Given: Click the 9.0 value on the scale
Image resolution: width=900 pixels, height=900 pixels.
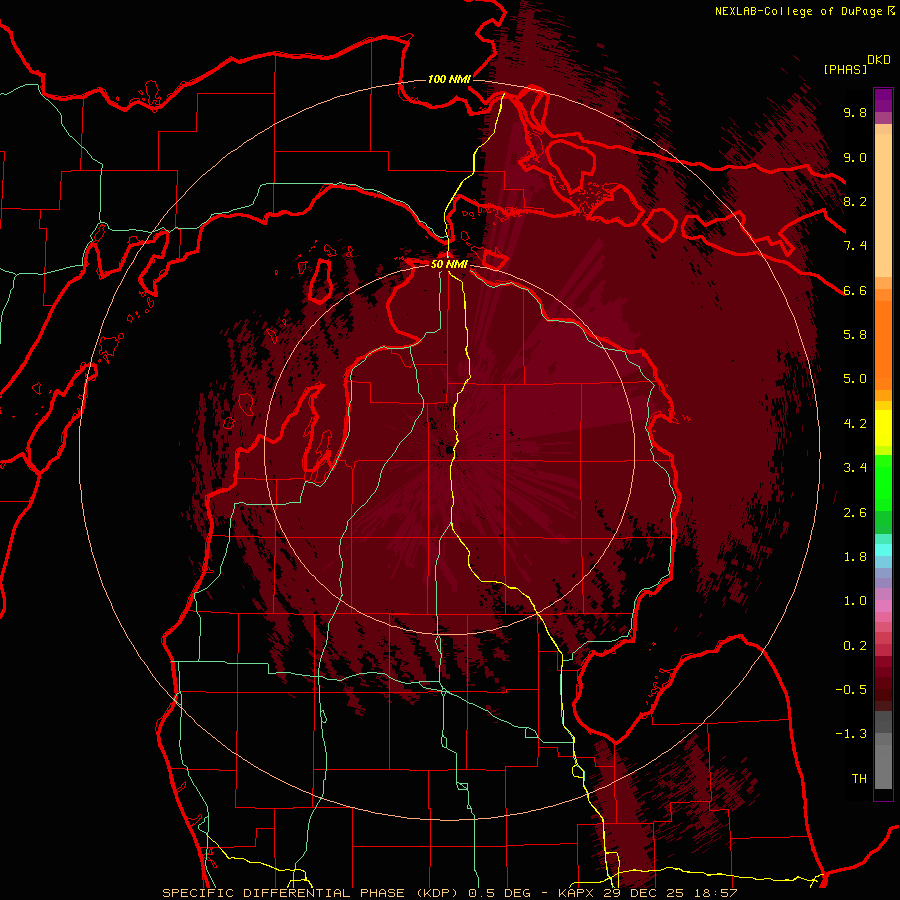Looking at the screenshot, I should click(855, 157).
